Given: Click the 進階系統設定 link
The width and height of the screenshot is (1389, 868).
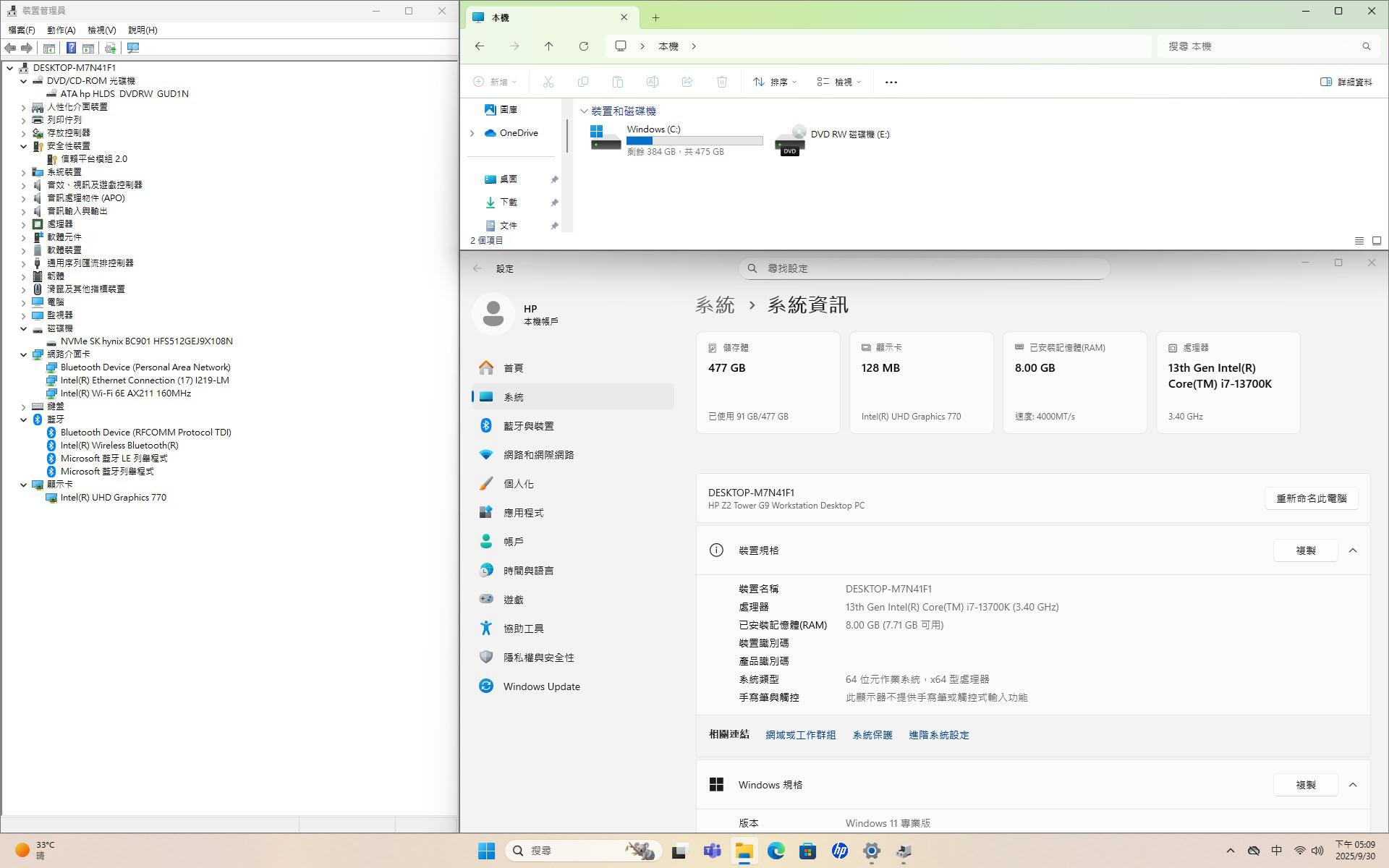Looking at the screenshot, I should [x=938, y=735].
